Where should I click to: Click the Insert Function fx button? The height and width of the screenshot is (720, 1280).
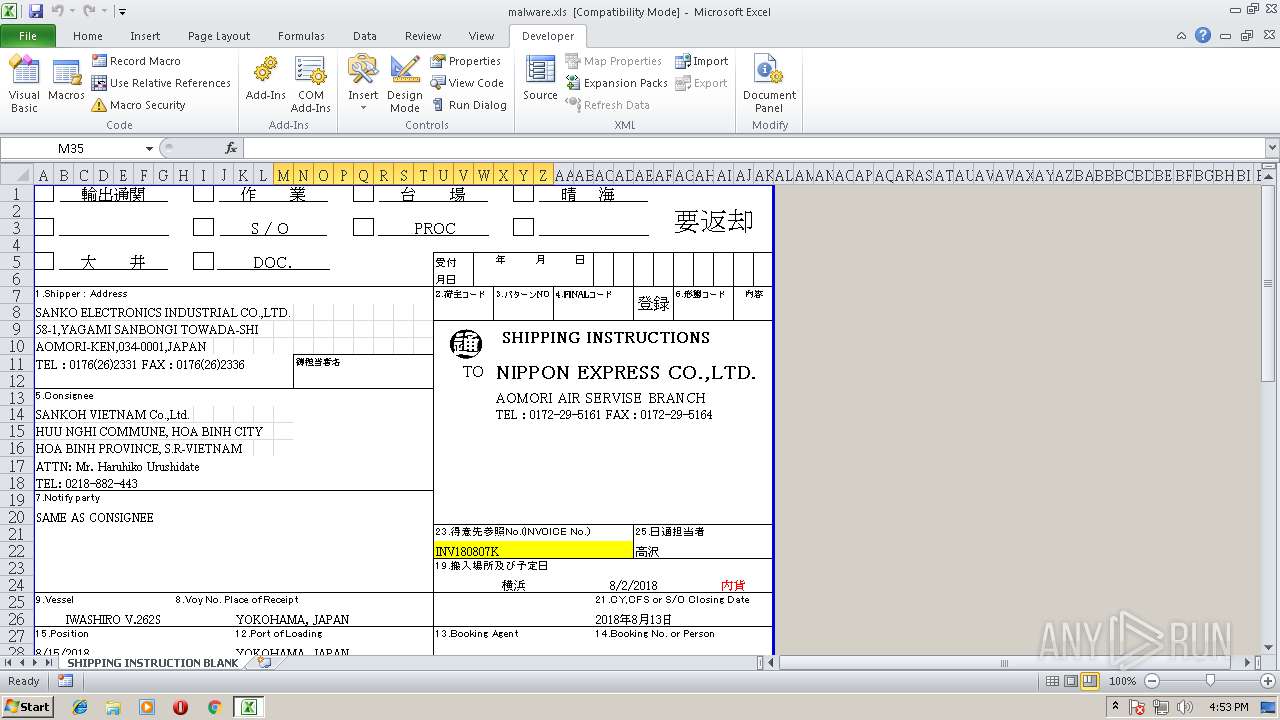[x=231, y=148]
